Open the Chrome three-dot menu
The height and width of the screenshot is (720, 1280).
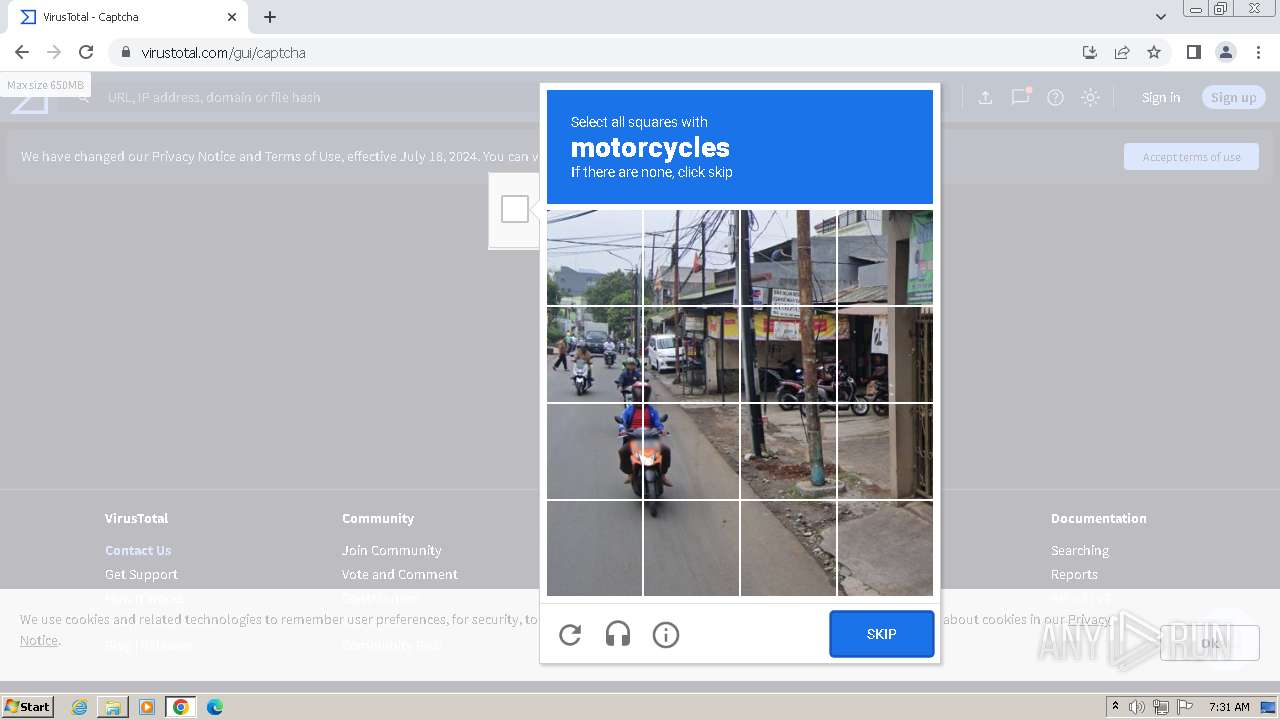1258,52
